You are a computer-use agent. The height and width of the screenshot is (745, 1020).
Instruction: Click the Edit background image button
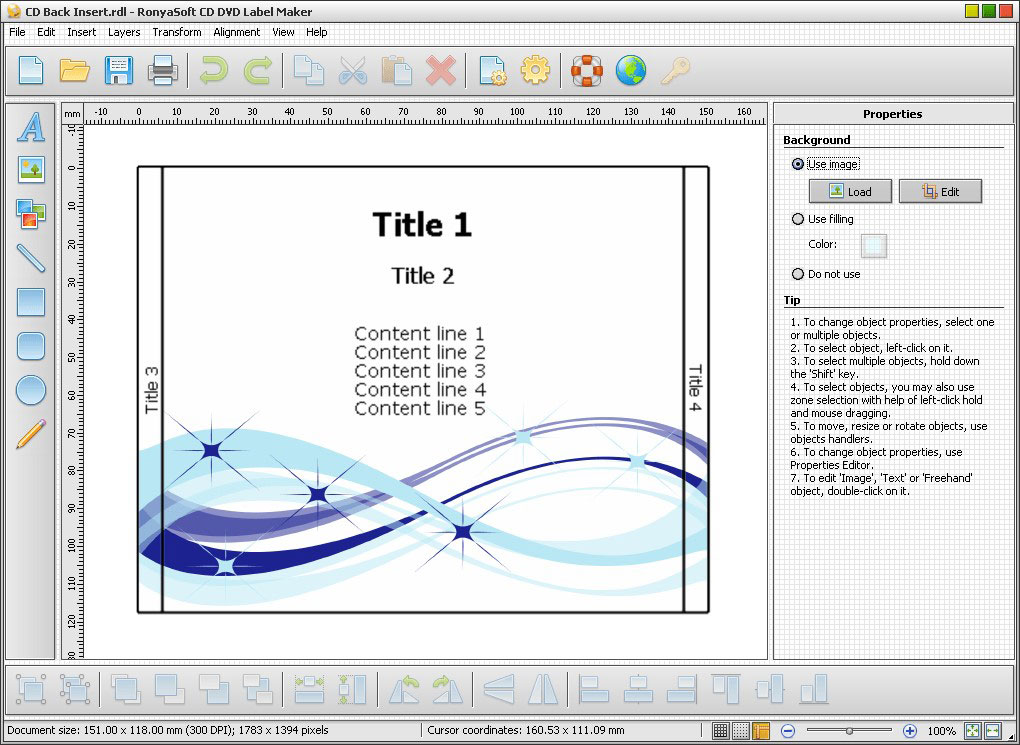tap(939, 191)
